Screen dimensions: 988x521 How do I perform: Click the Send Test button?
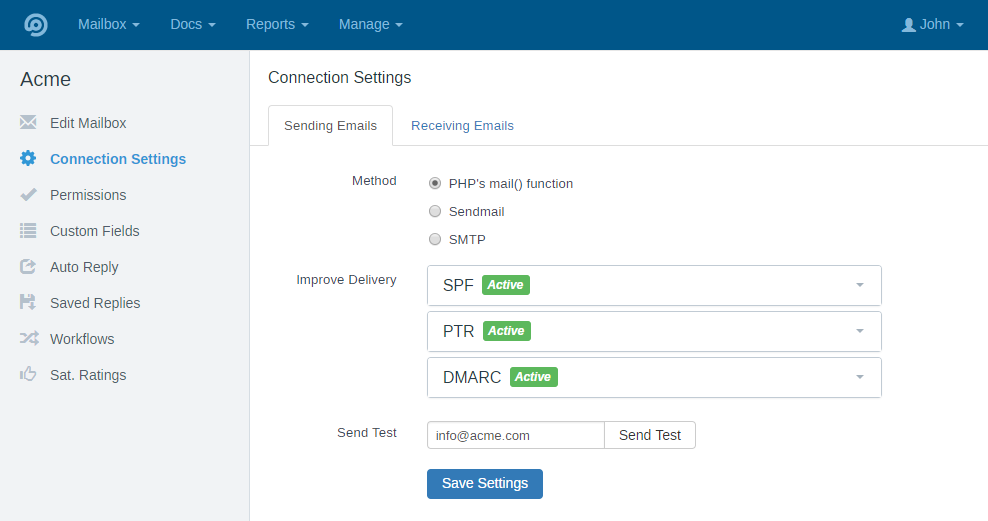650,435
